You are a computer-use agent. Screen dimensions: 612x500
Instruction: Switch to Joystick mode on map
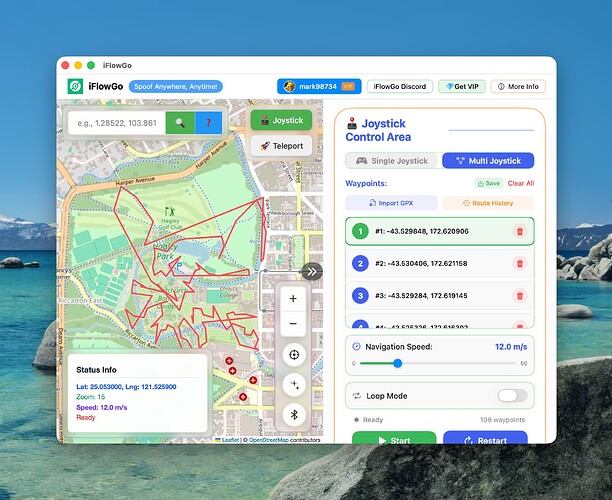[281, 120]
